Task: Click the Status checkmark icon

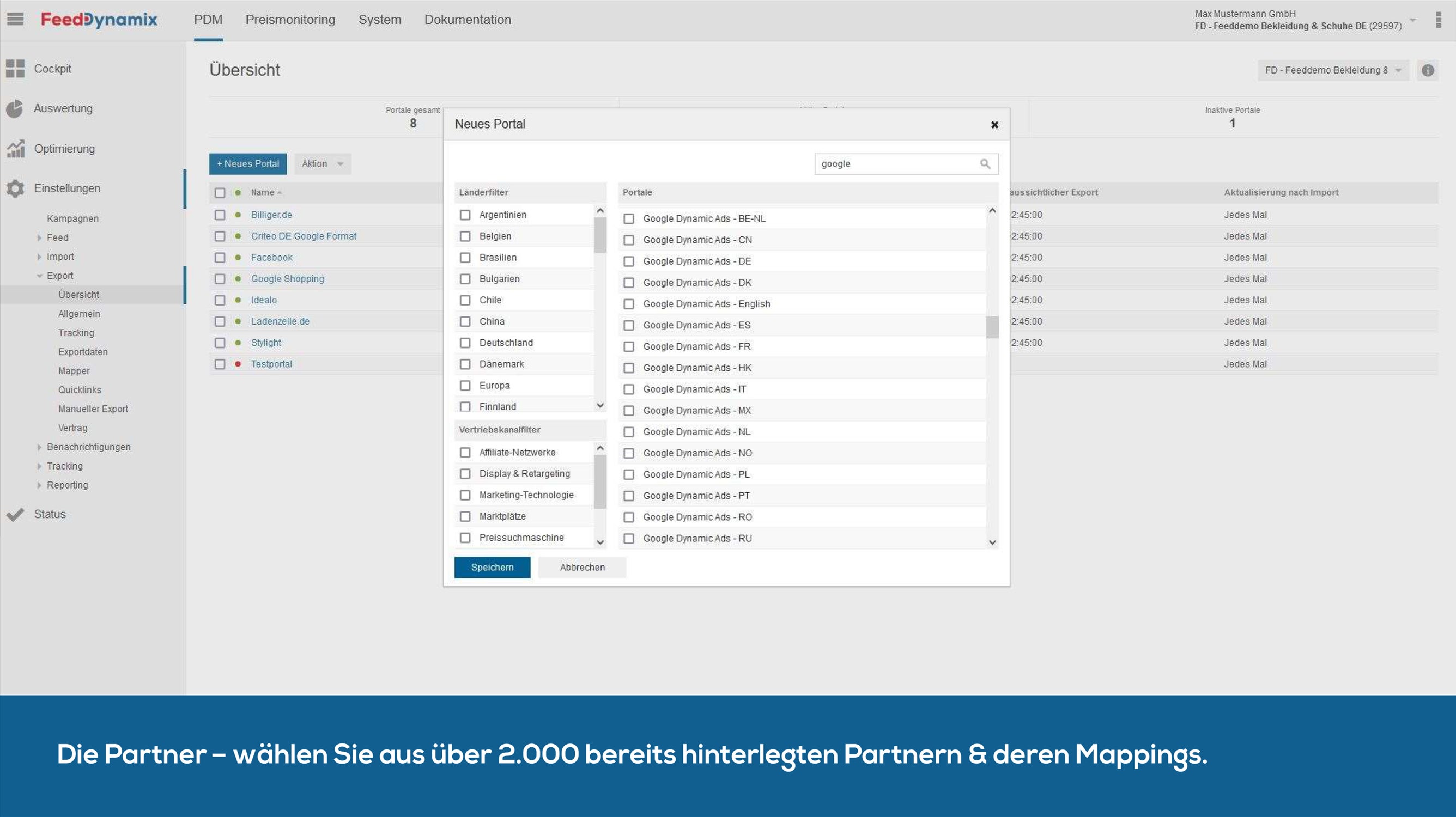Action: (x=15, y=514)
